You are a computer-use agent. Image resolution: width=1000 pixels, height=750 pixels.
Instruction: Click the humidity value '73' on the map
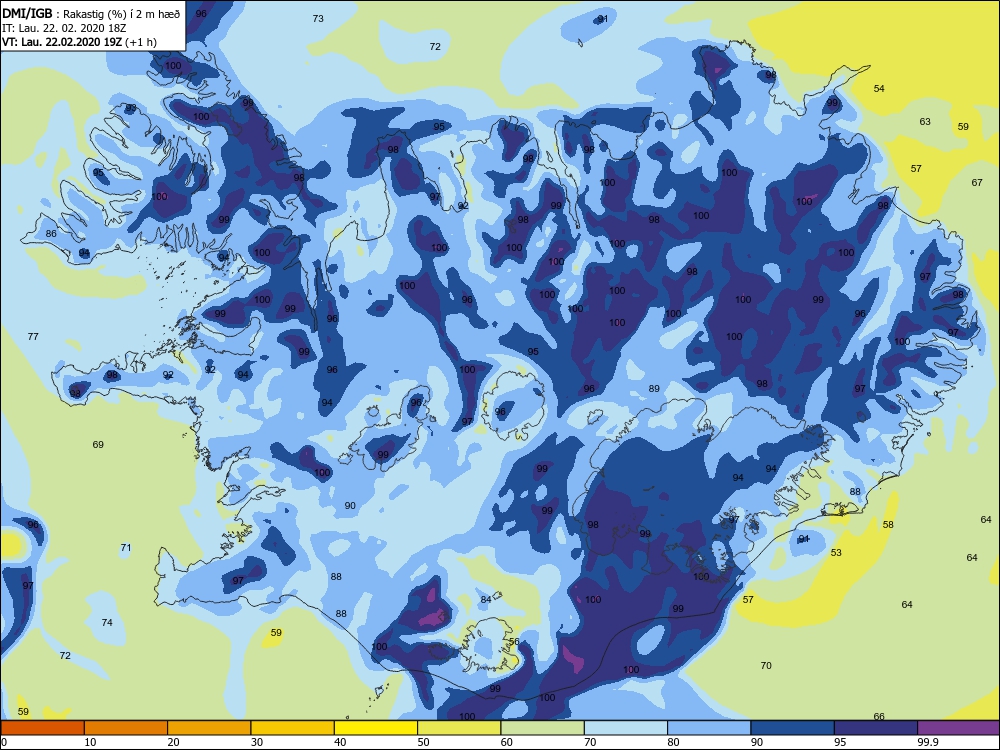tap(318, 19)
